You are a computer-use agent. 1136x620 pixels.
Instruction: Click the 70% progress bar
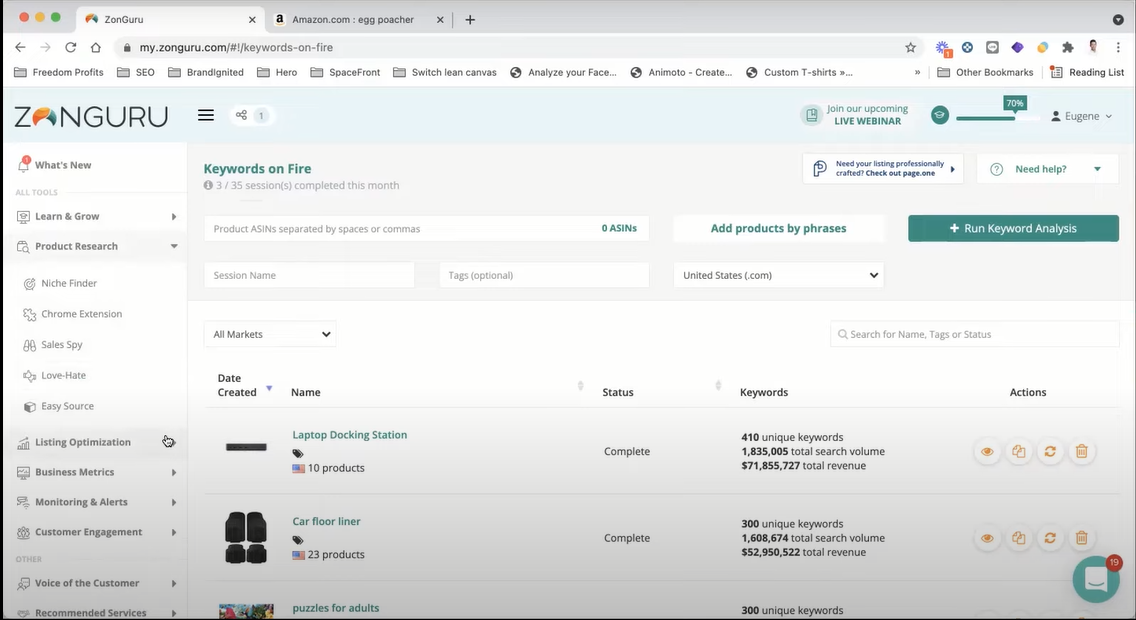998,117
